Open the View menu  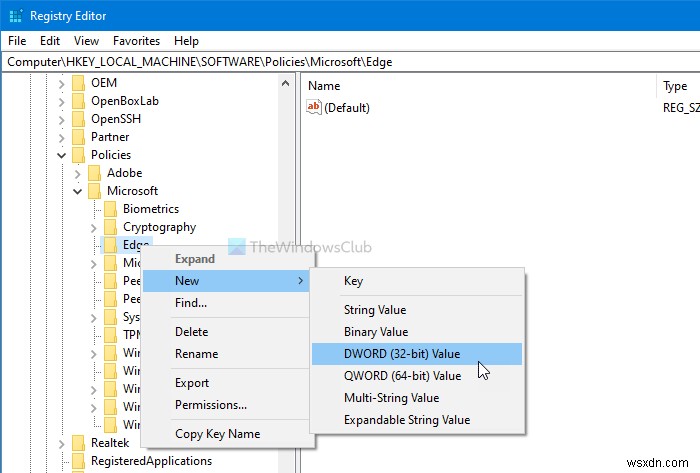pyautogui.click(x=86, y=41)
